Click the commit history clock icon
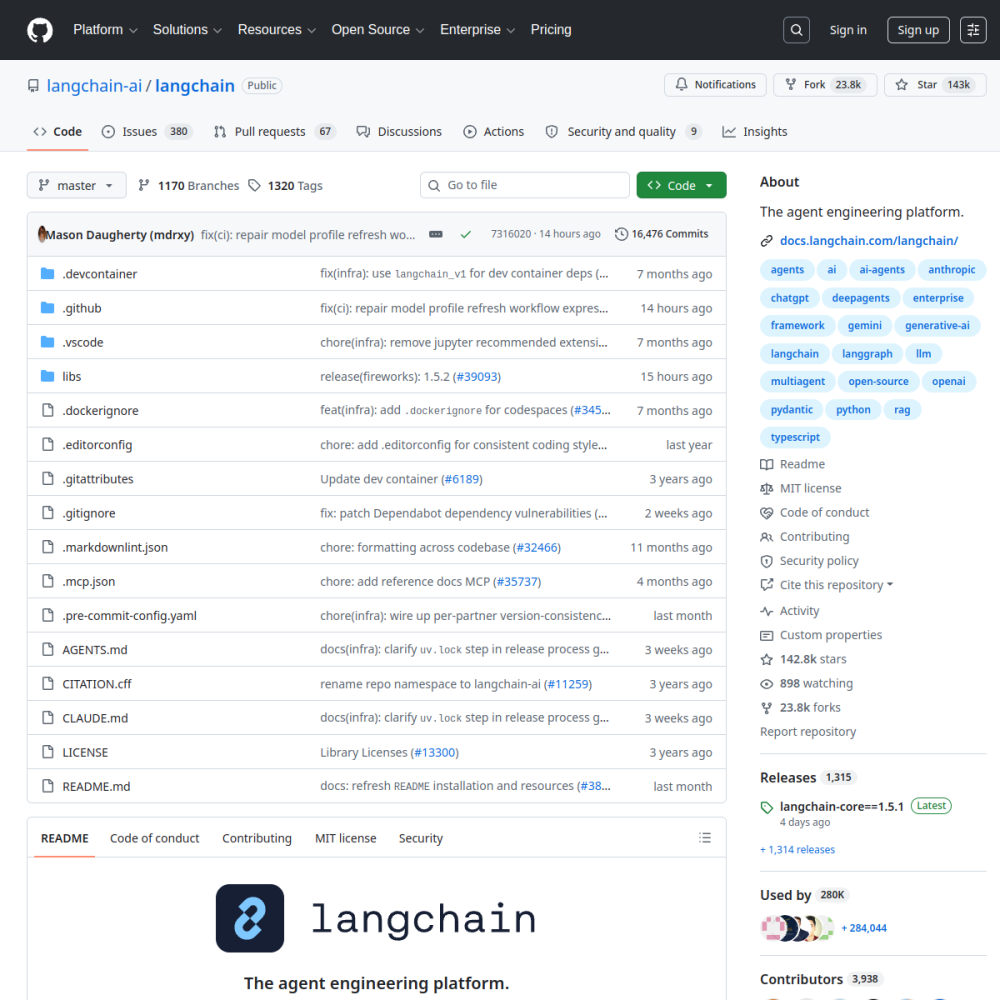The height and width of the screenshot is (1000, 1000). (621, 234)
